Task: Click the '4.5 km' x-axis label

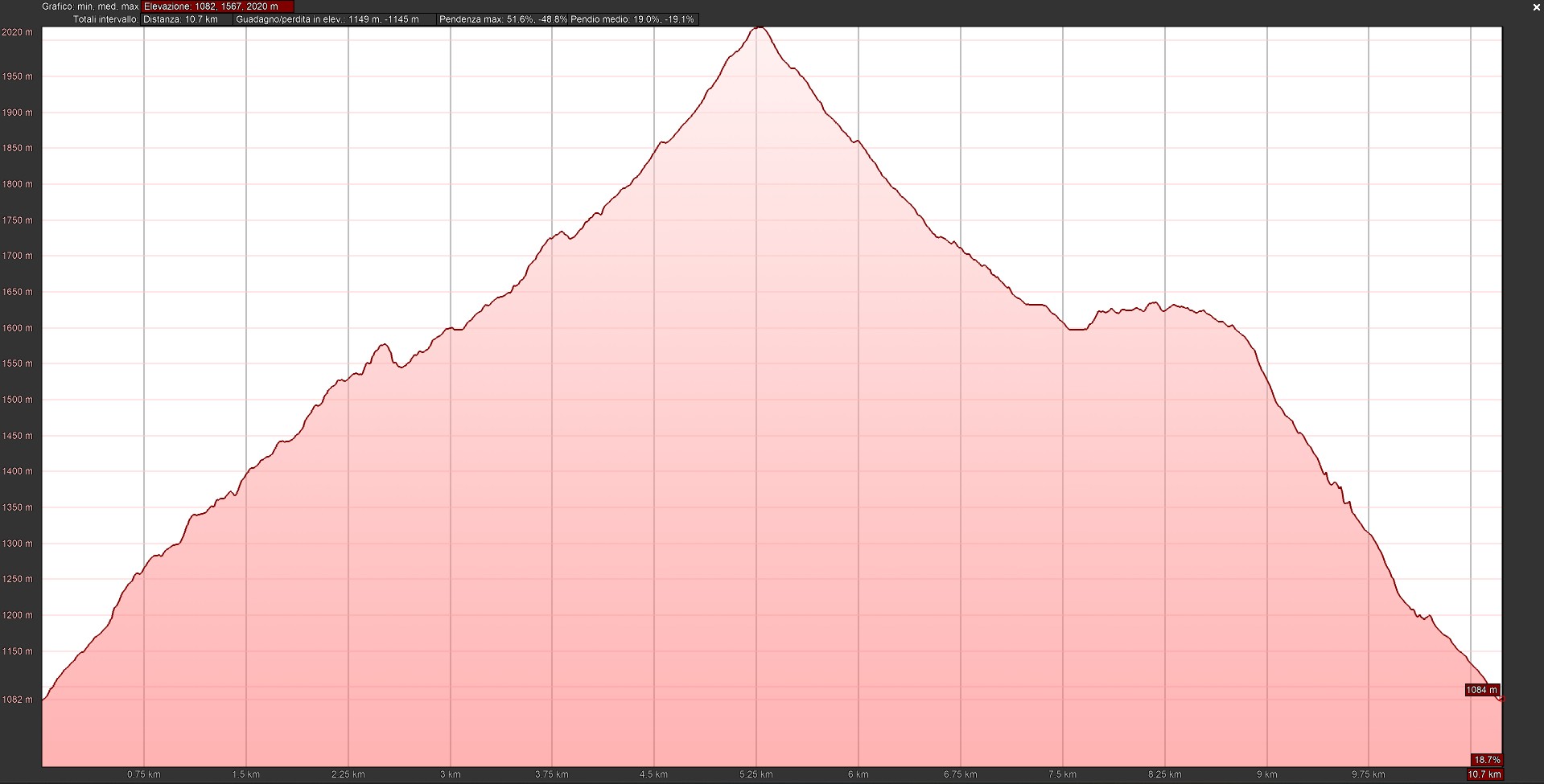Action: (654, 774)
